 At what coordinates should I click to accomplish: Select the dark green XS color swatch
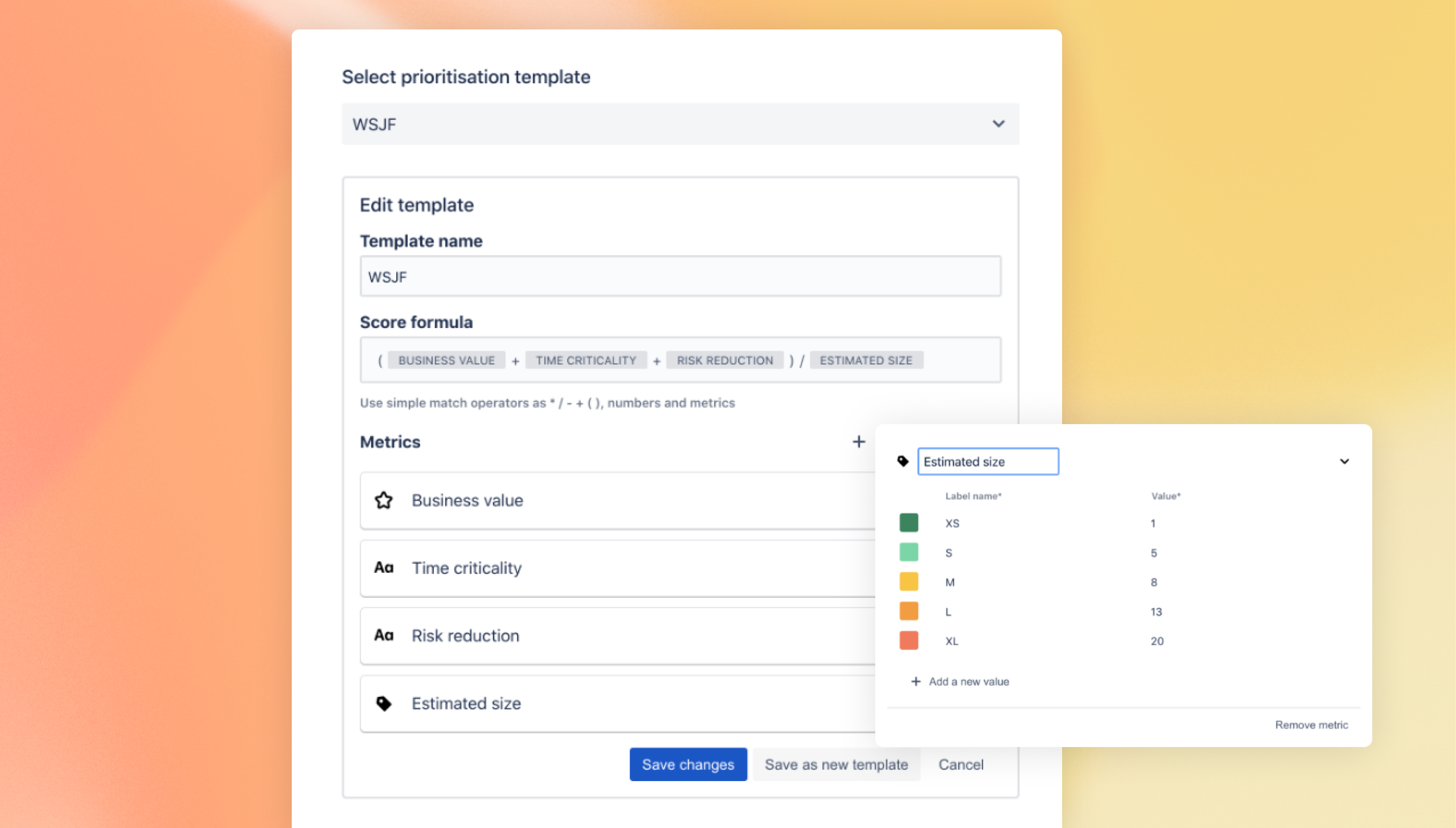click(x=909, y=523)
